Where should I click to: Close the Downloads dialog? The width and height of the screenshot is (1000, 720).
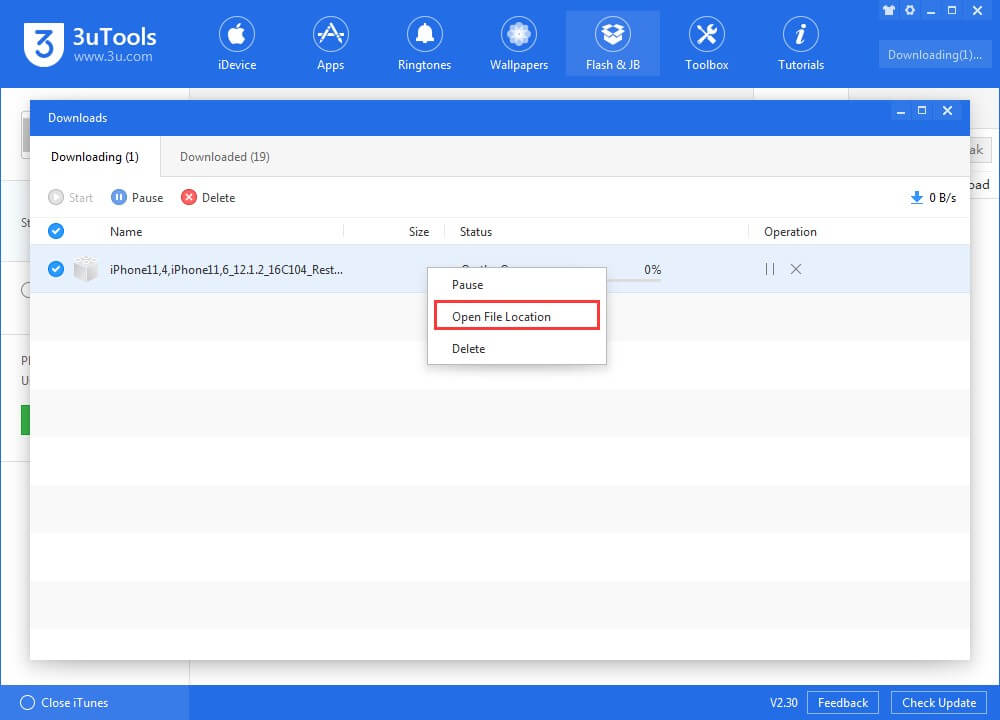pyautogui.click(x=948, y=111)
